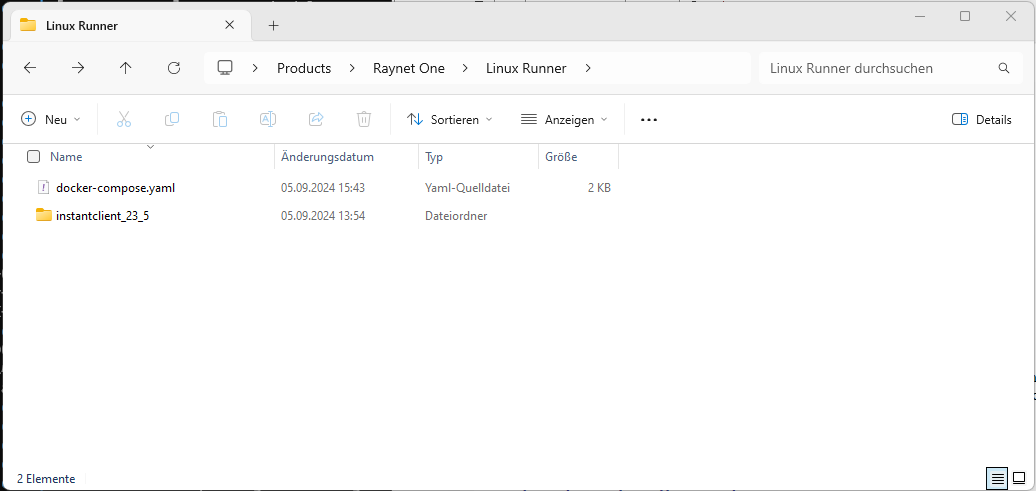Click the Share icon in toolbar
The width and height of the screenshot is (1036, 491).
316,119
